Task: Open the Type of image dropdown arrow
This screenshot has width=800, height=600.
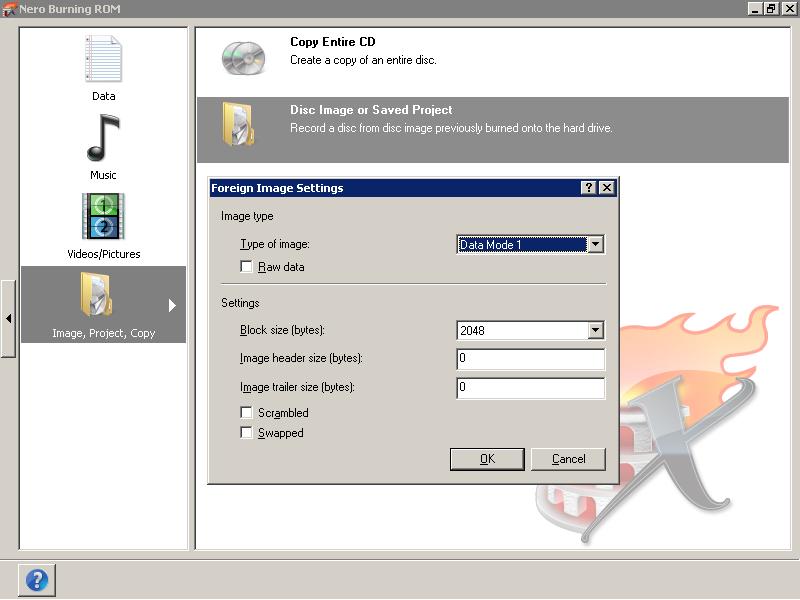Action: point(595,244)
